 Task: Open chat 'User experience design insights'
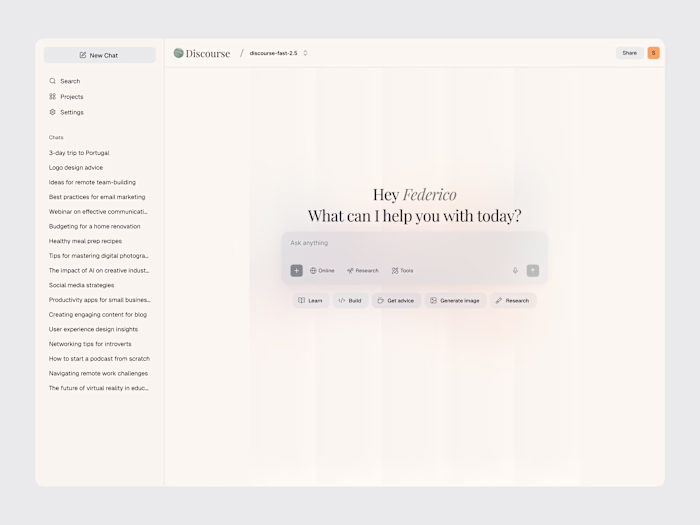(x=93, y=329)
